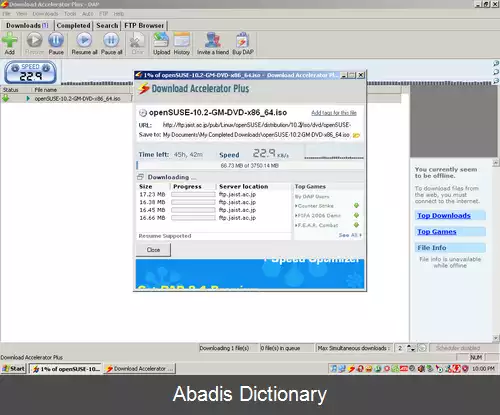Click the lightning logo in the dialog header
This screenshot has width=500, height=415.
pos(144,89)
